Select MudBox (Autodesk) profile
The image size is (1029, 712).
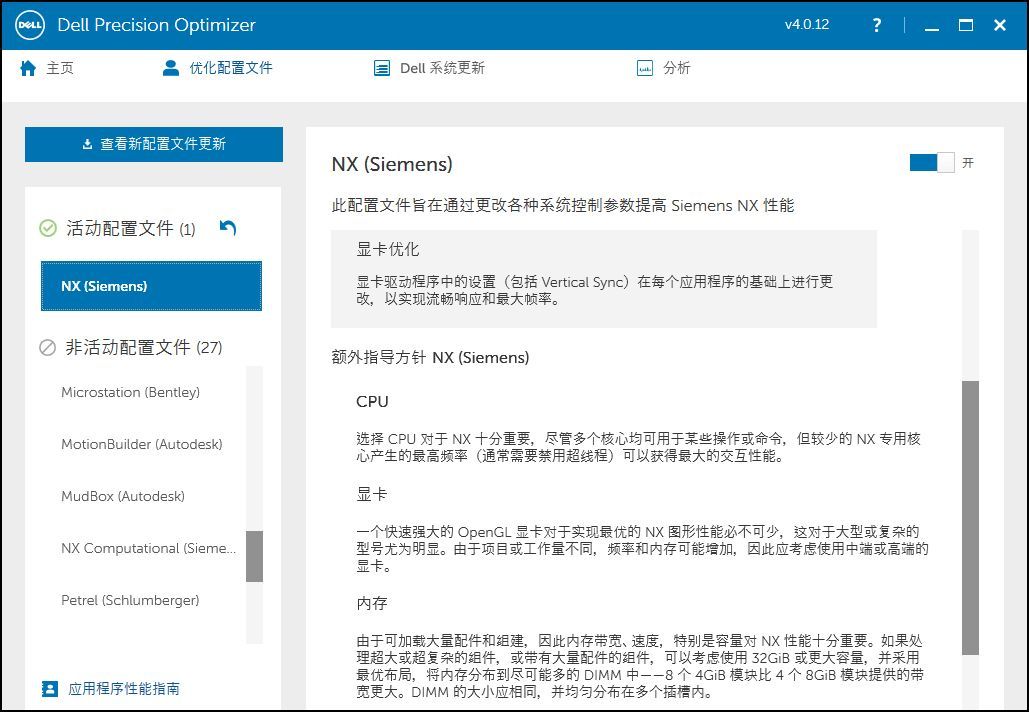122,496
